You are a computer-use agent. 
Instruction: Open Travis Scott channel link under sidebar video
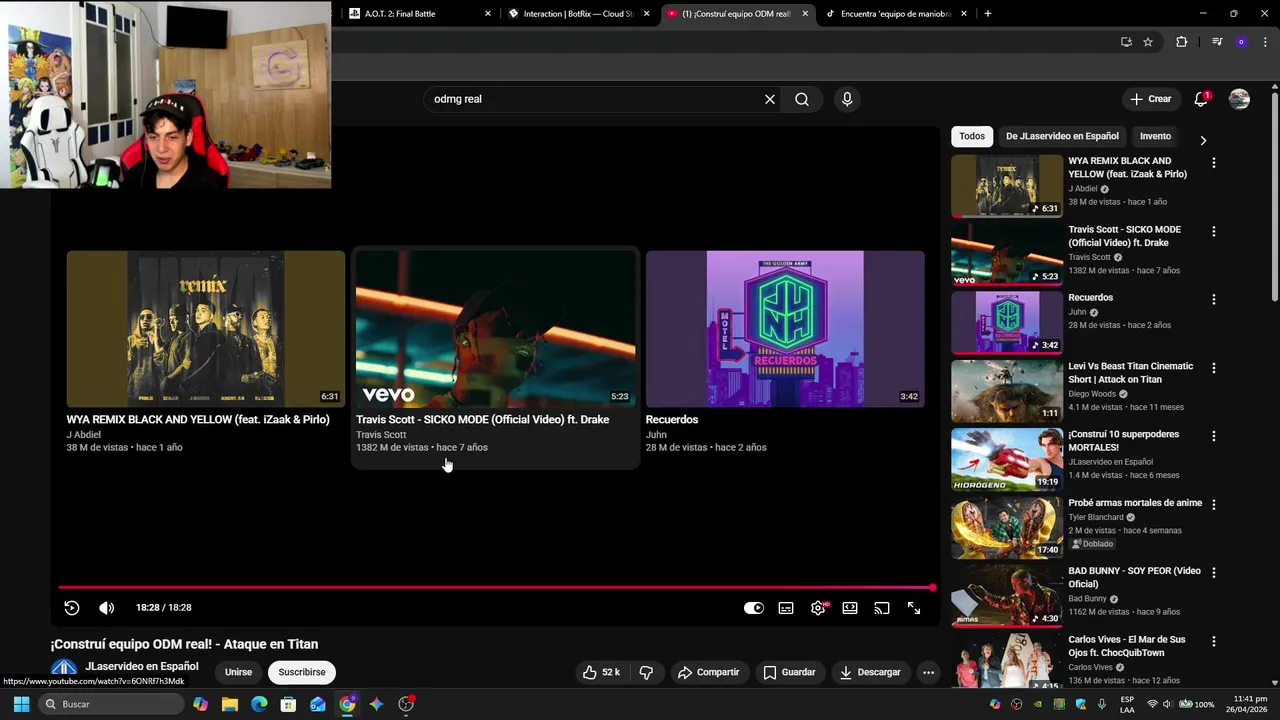point(1089,257)
